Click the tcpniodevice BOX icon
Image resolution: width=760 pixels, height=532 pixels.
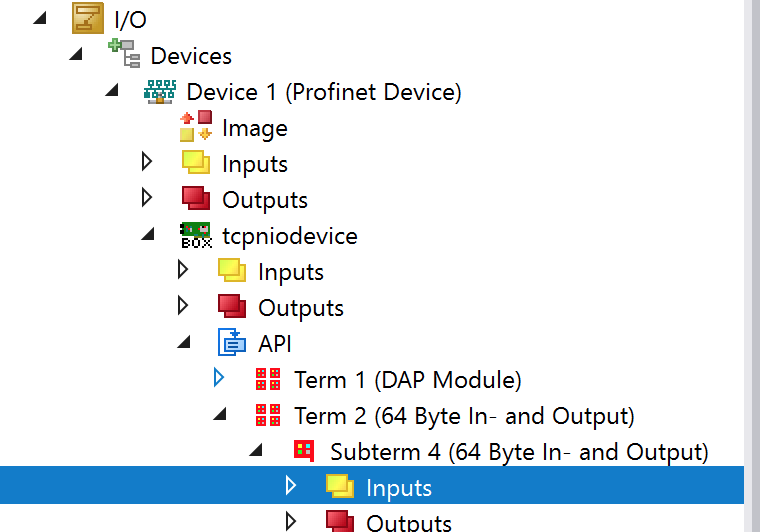pos(196,235)
